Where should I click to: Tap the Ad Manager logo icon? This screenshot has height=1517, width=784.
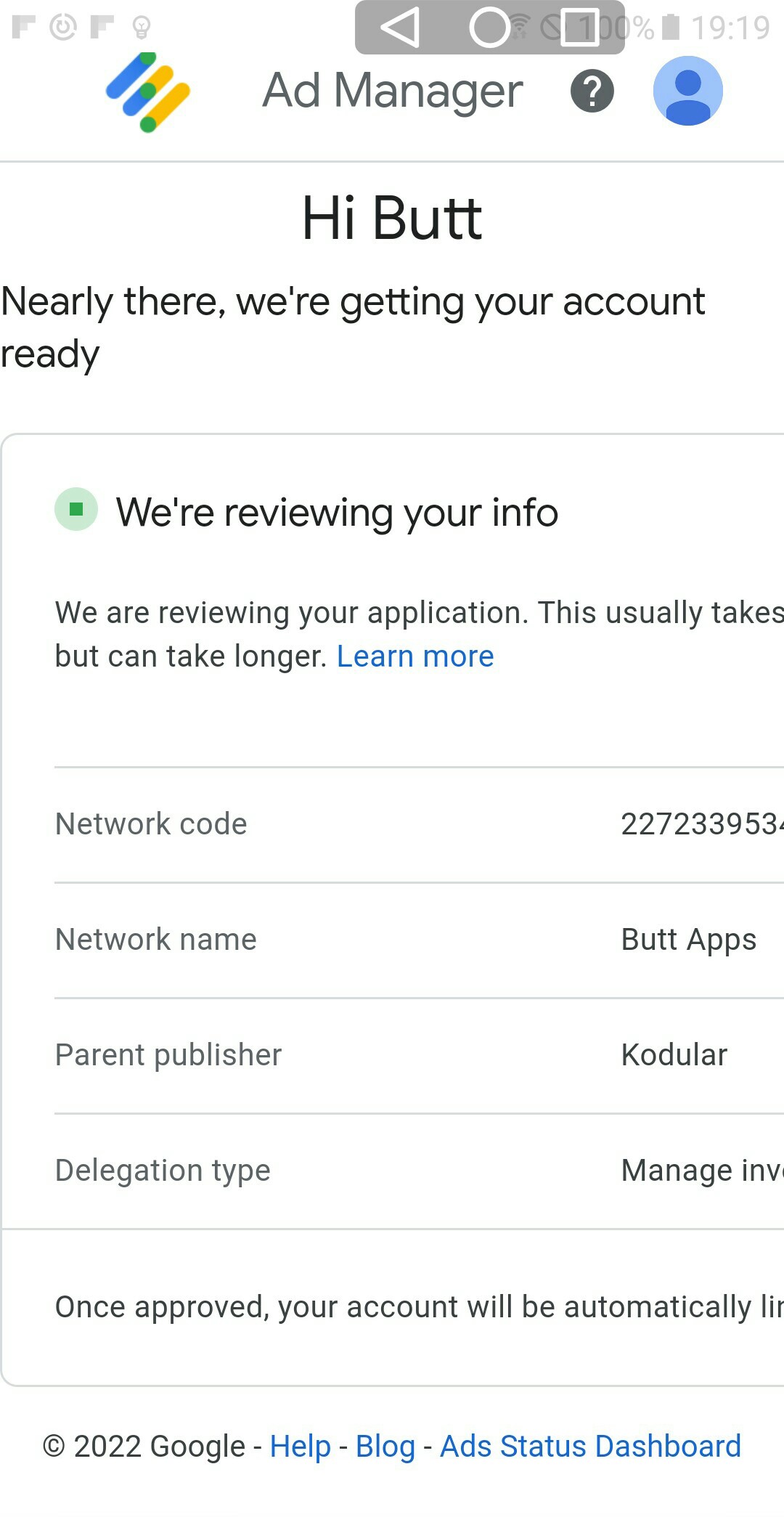click(x=148, y=92)
